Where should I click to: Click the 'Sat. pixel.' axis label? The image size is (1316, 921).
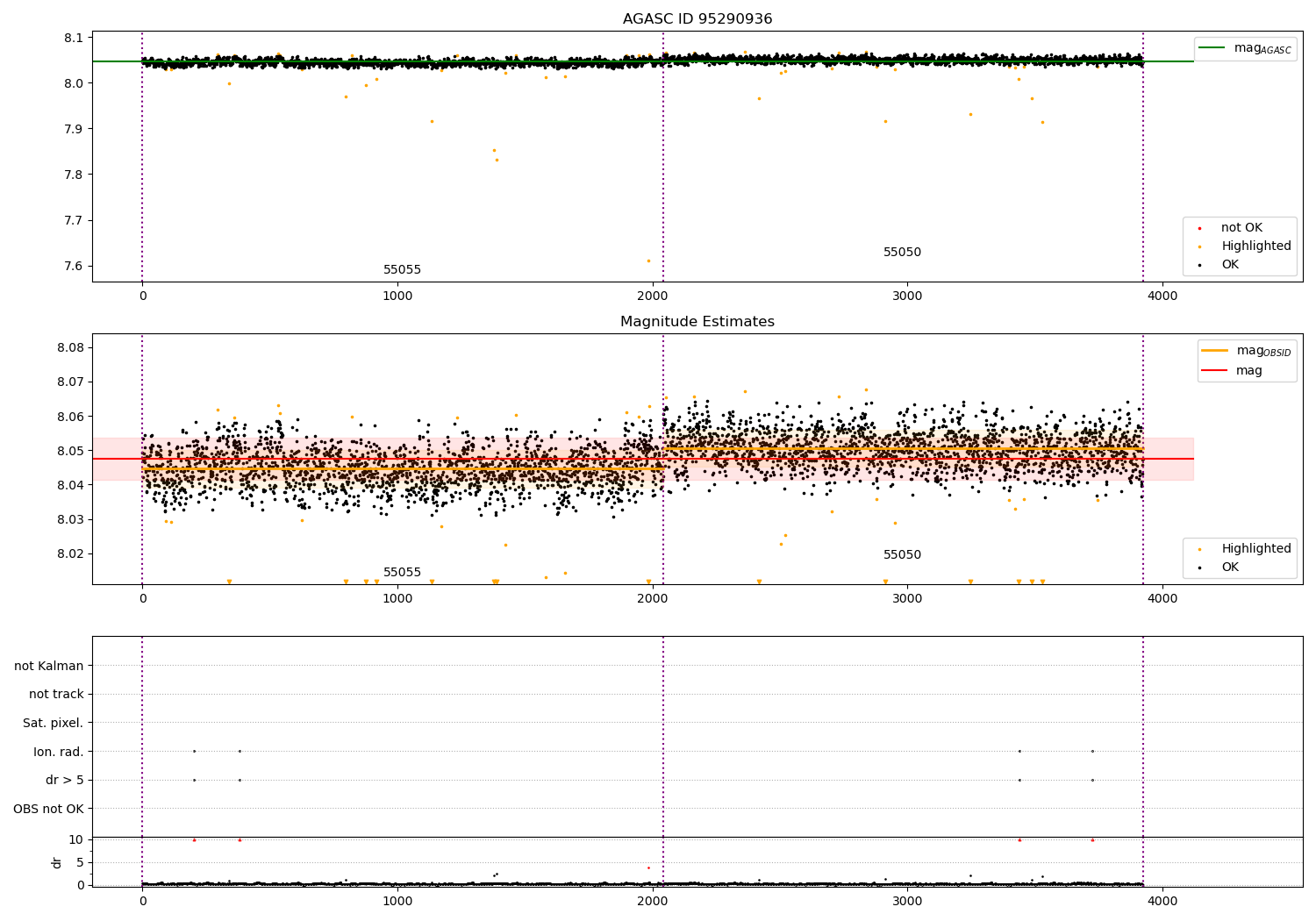(54, 724)
